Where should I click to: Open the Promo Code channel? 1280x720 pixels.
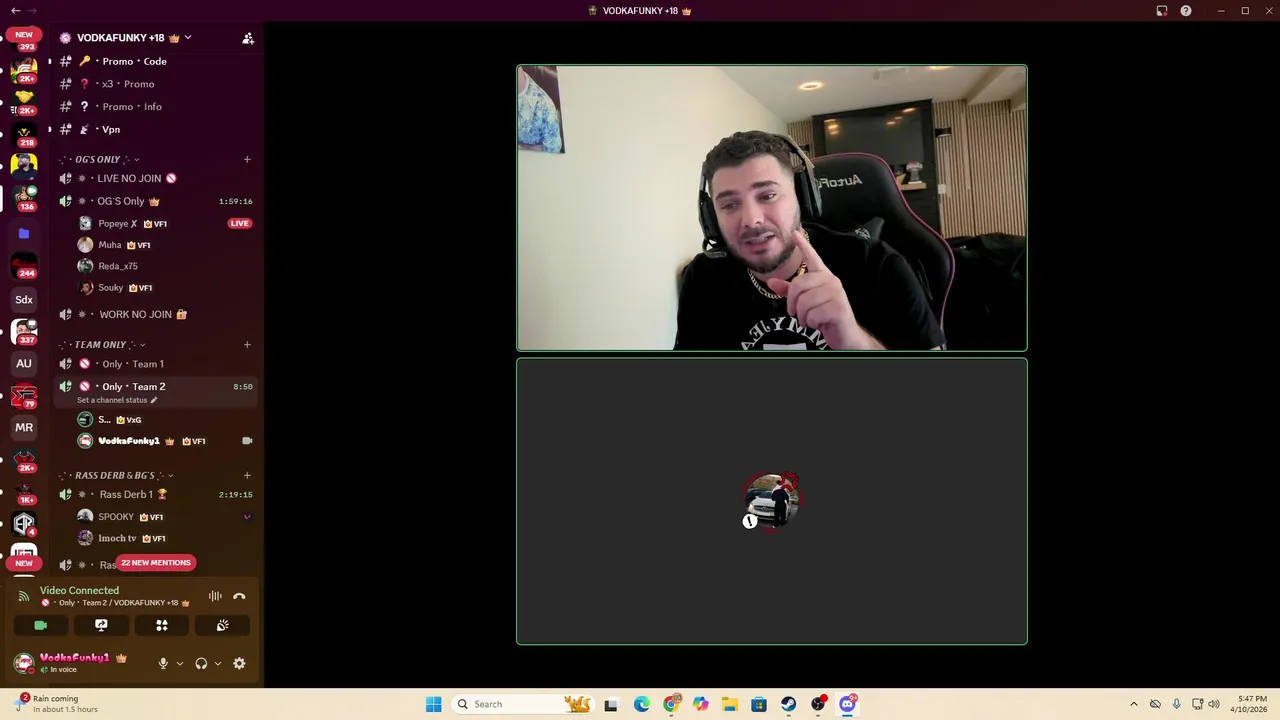click(155, 61)
